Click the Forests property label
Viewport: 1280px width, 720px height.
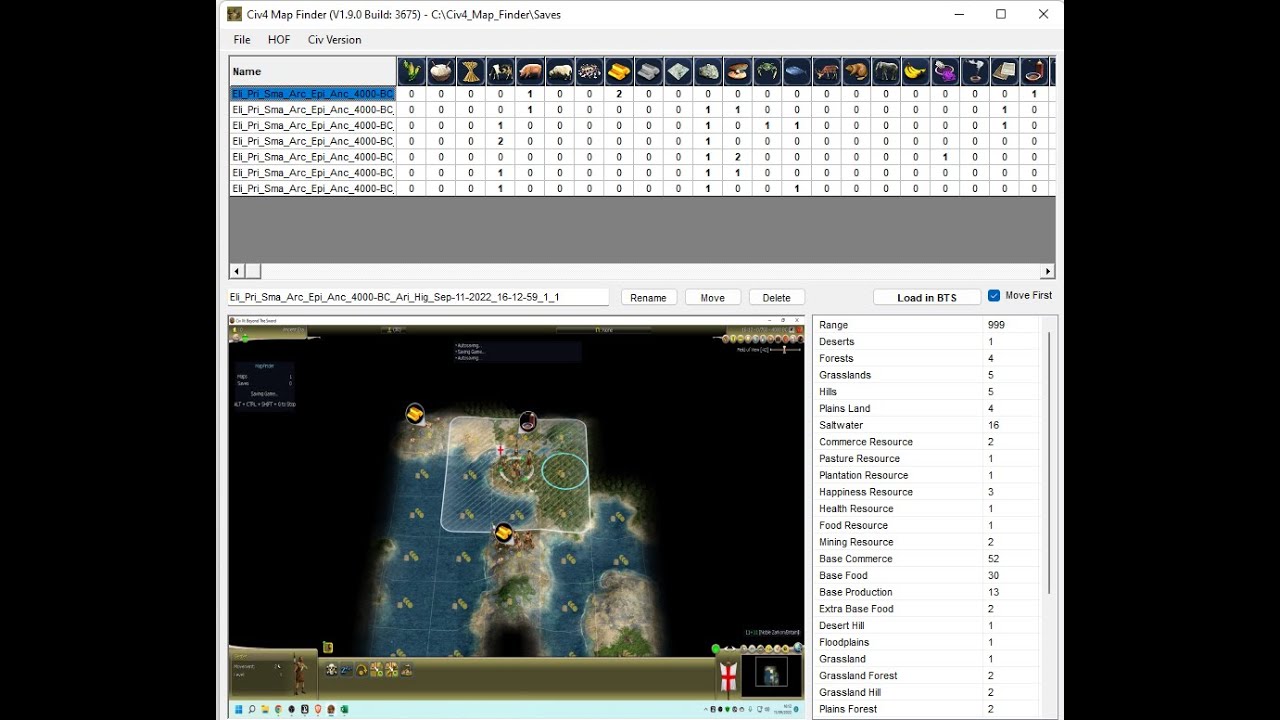pyautogui.click(x=836, y=358)
